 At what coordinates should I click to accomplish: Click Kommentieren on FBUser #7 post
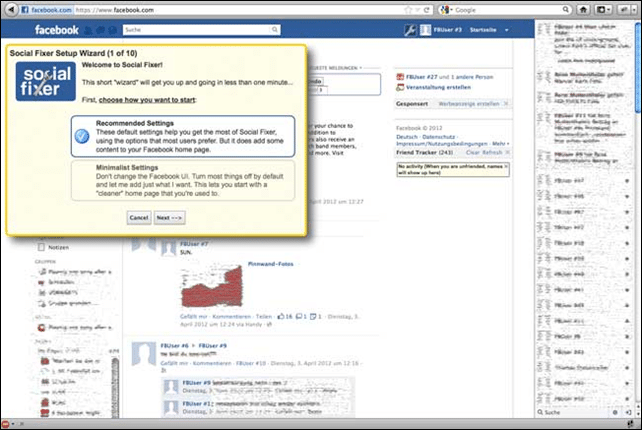pyautogui.click(x=231, y=317)
